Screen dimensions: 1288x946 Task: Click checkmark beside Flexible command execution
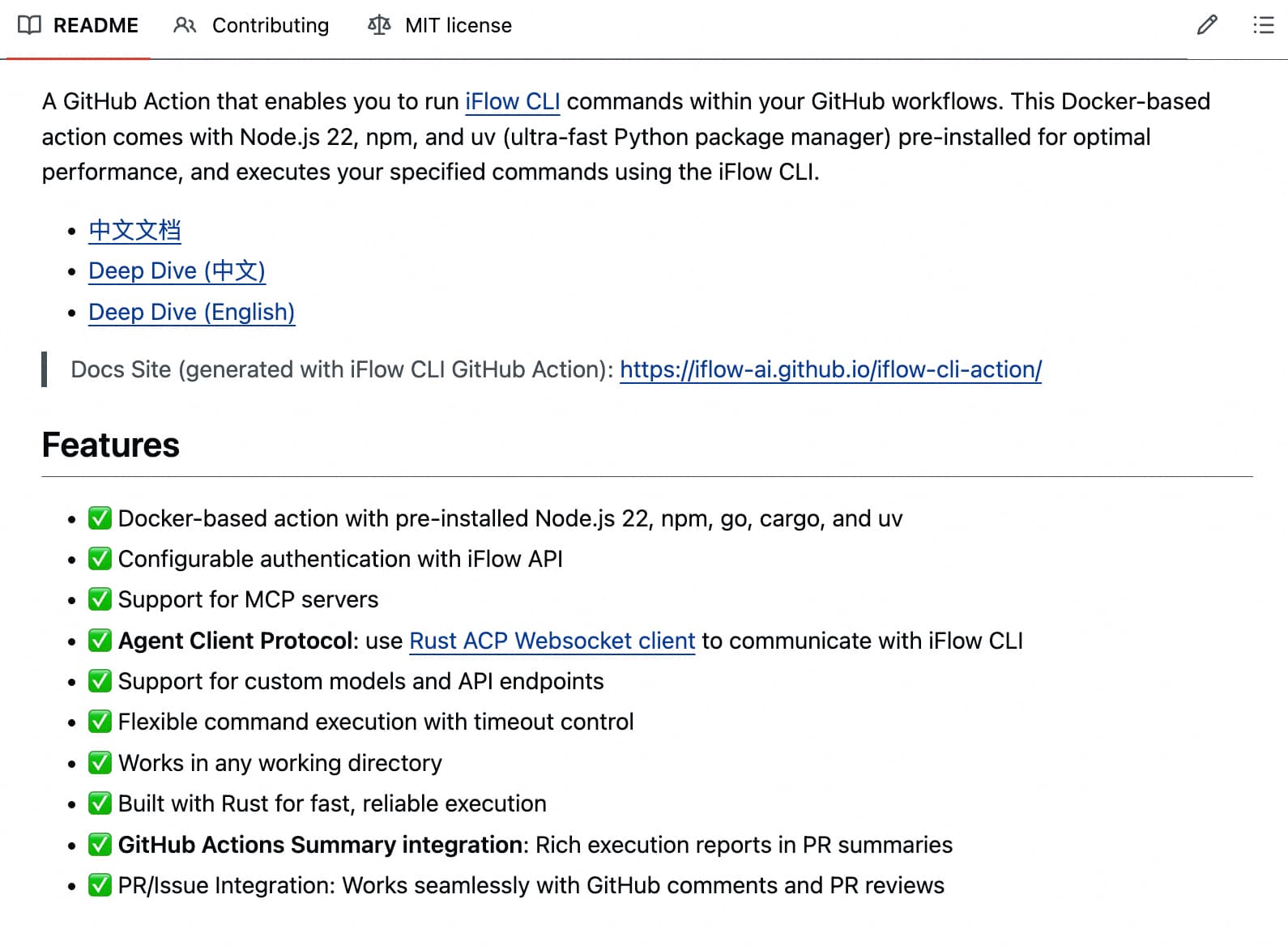click(100, 722)
